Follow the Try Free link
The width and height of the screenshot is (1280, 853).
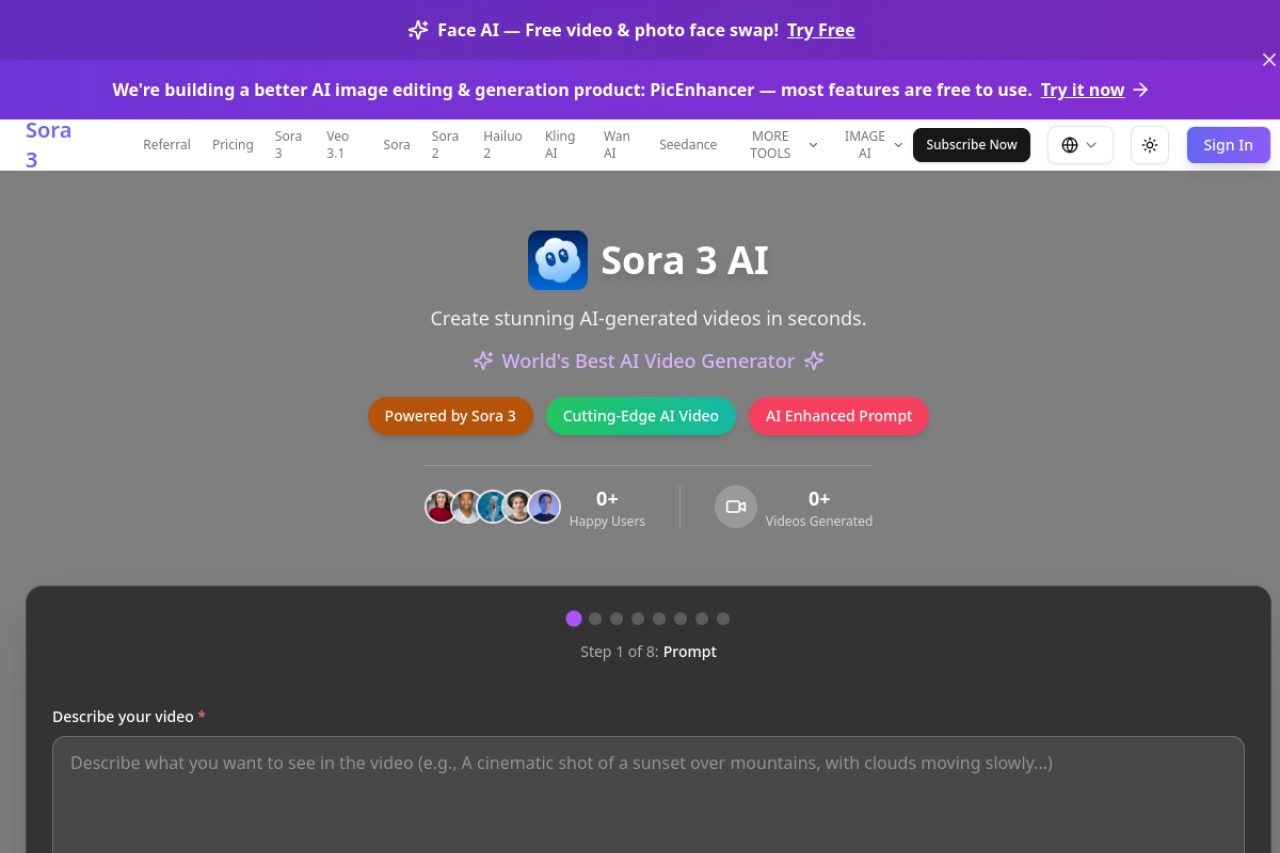tap(821, 30)
